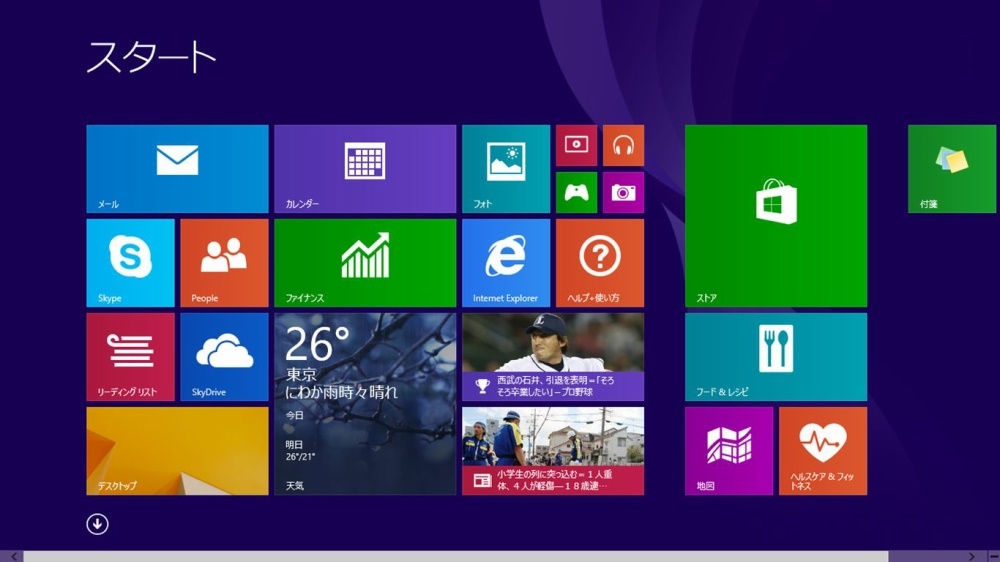Open the Help + Tips (ヘルプ+使い方) tile
1000x562 pixels.
coord(599,262)
